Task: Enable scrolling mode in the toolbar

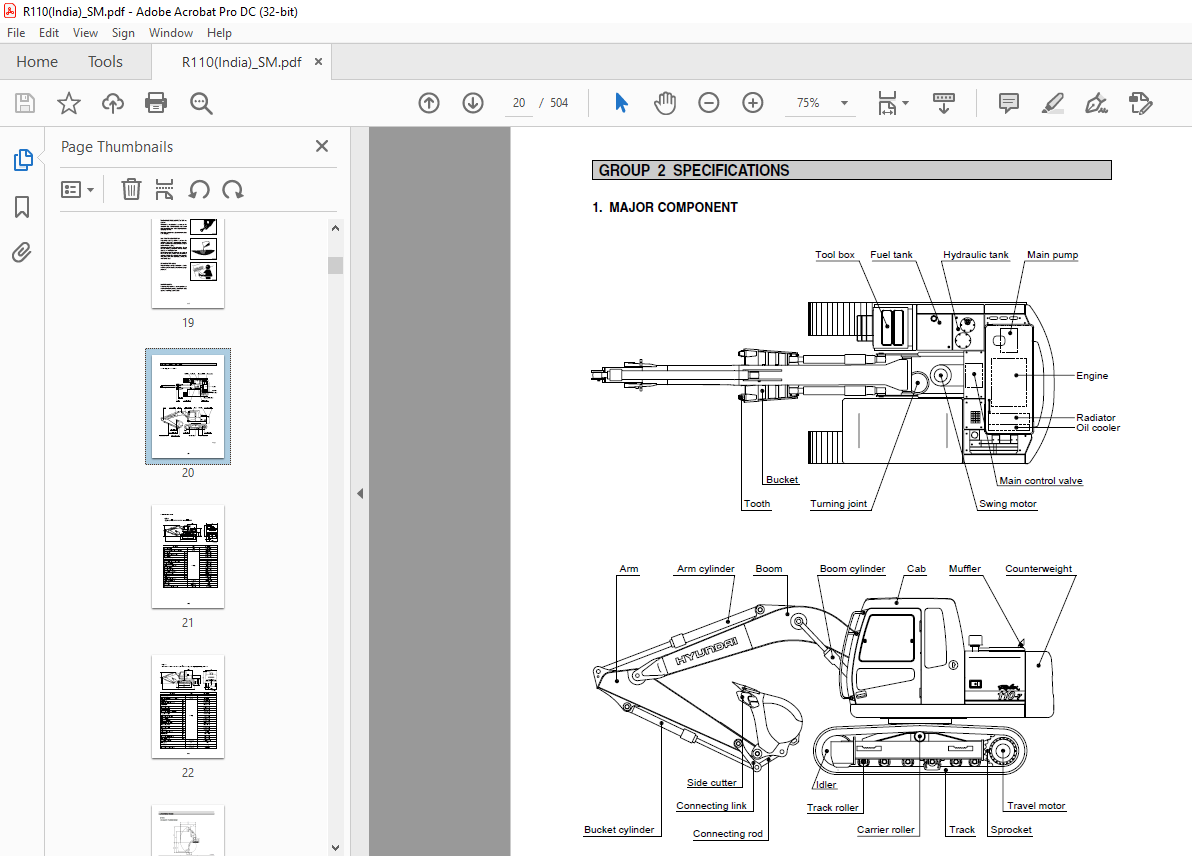Action: pos(943,103)
